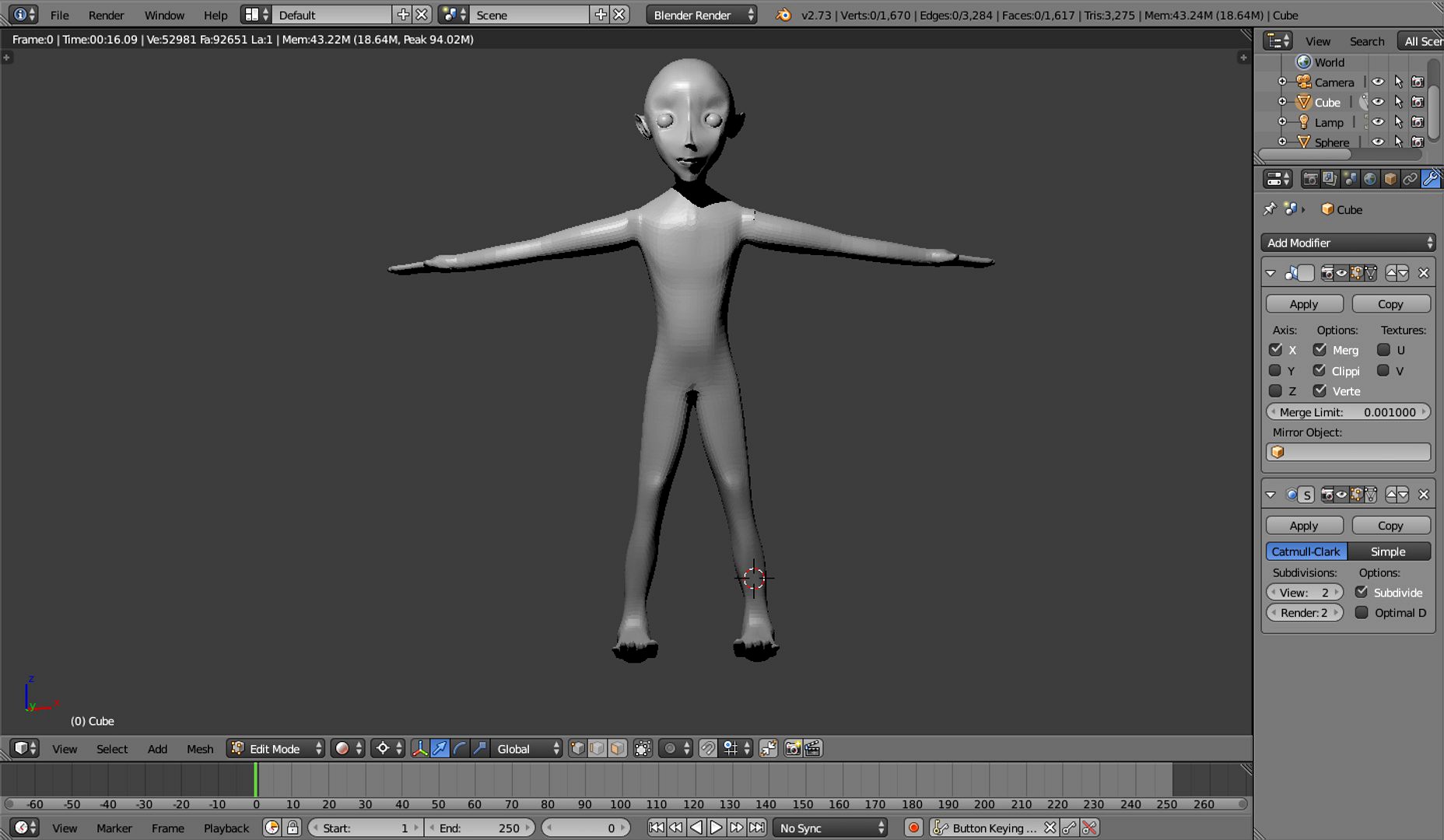The width and height of the screenshot is (1444, 840).
Task: Collapse the Subsurf modifier panel triangle
Action: [1271, 495]
